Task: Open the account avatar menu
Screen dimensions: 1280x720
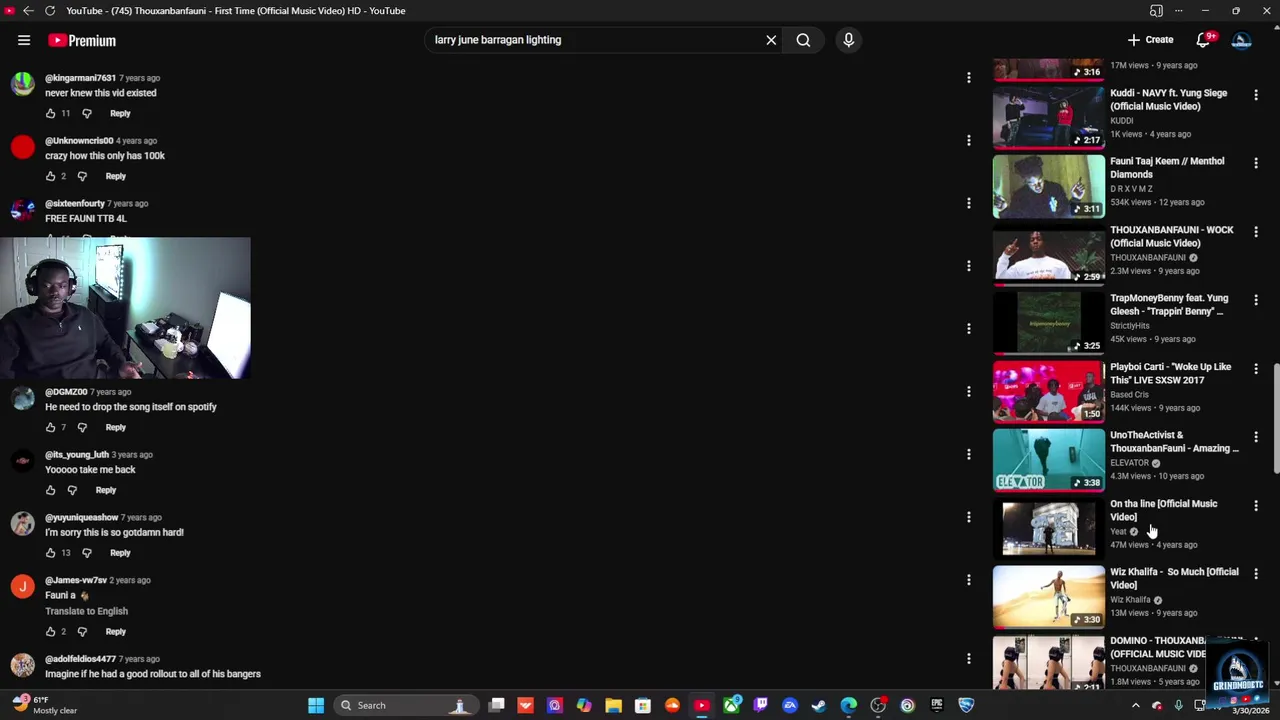Action: point(1241,40)
